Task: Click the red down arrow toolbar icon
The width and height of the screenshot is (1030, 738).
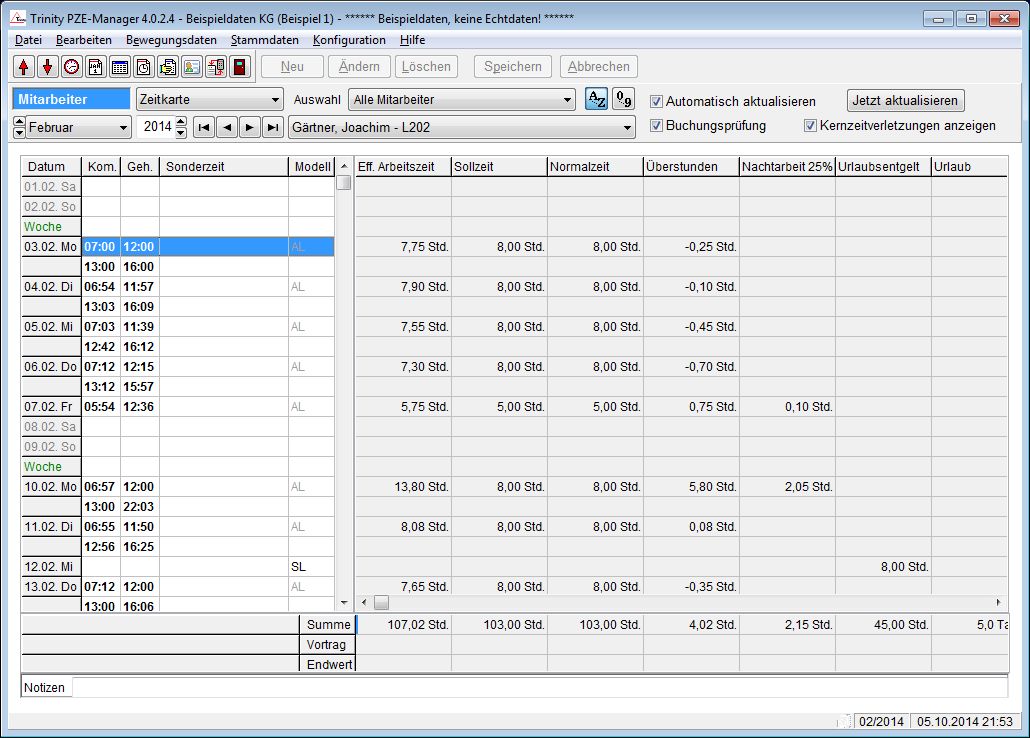Action: coord(47,67)
